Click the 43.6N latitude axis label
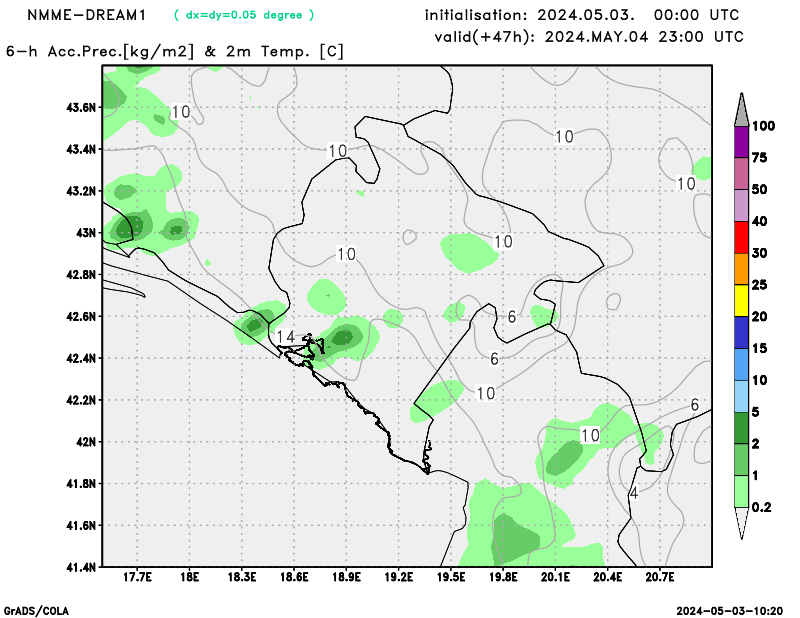Viewport: 800px width, 618px height. point(81,108)
